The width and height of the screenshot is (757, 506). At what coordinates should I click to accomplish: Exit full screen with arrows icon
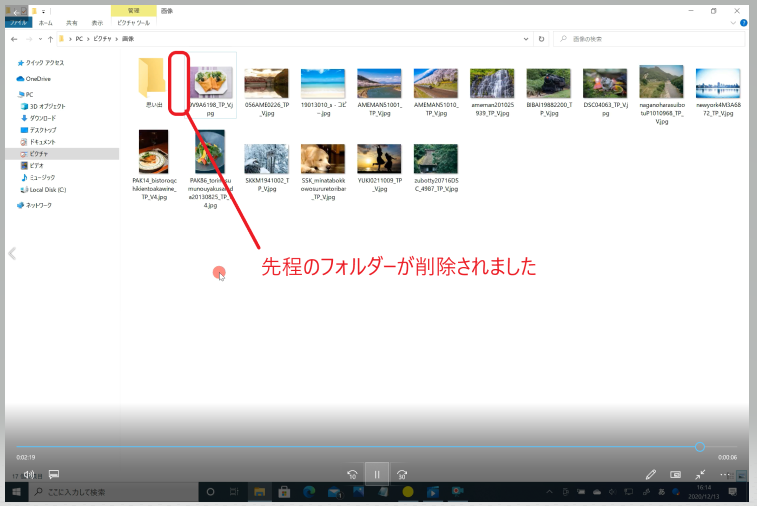tap(701, 474)
